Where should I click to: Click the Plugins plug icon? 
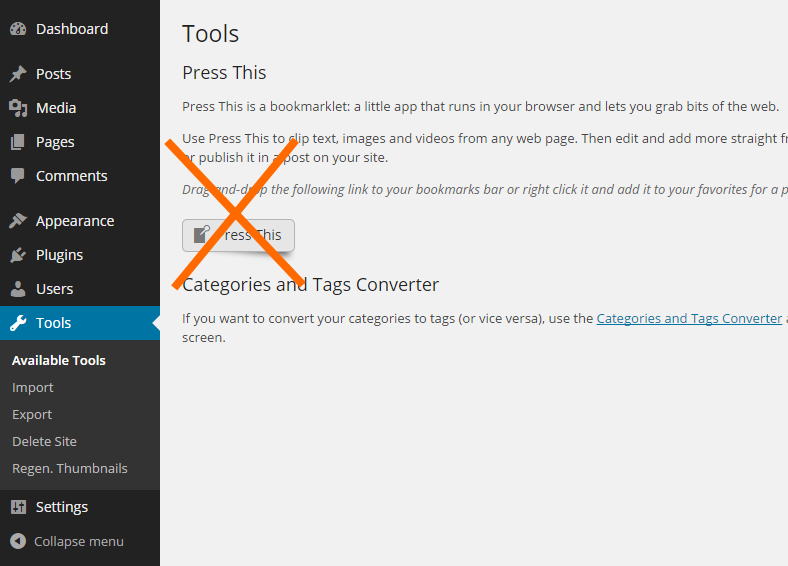[x=18, y=255]
